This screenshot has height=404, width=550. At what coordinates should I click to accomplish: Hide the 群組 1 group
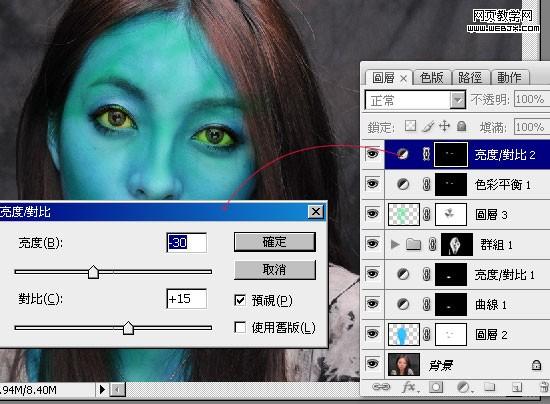(373, 244)
